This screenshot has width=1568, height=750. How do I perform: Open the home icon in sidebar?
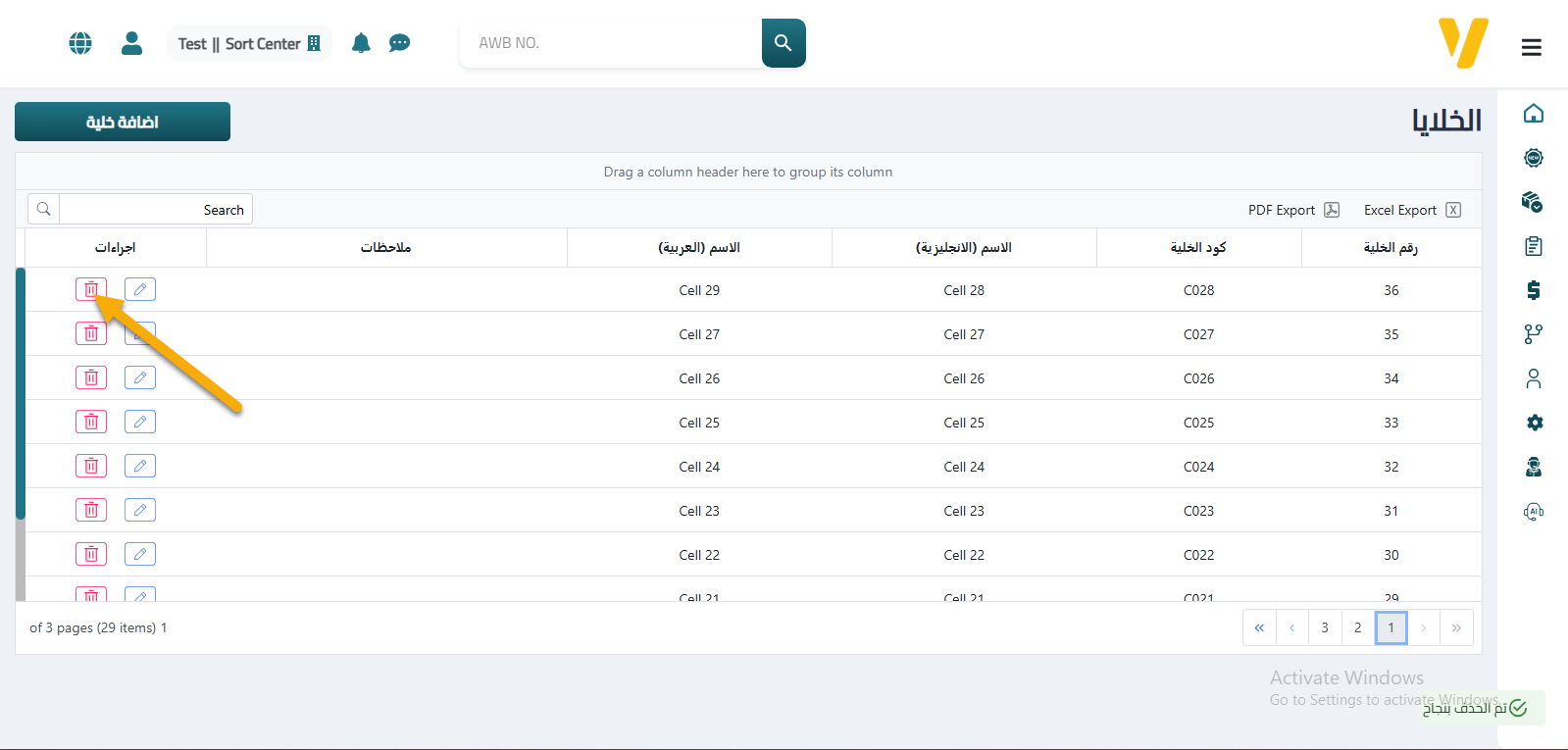tap(1534, 114)
